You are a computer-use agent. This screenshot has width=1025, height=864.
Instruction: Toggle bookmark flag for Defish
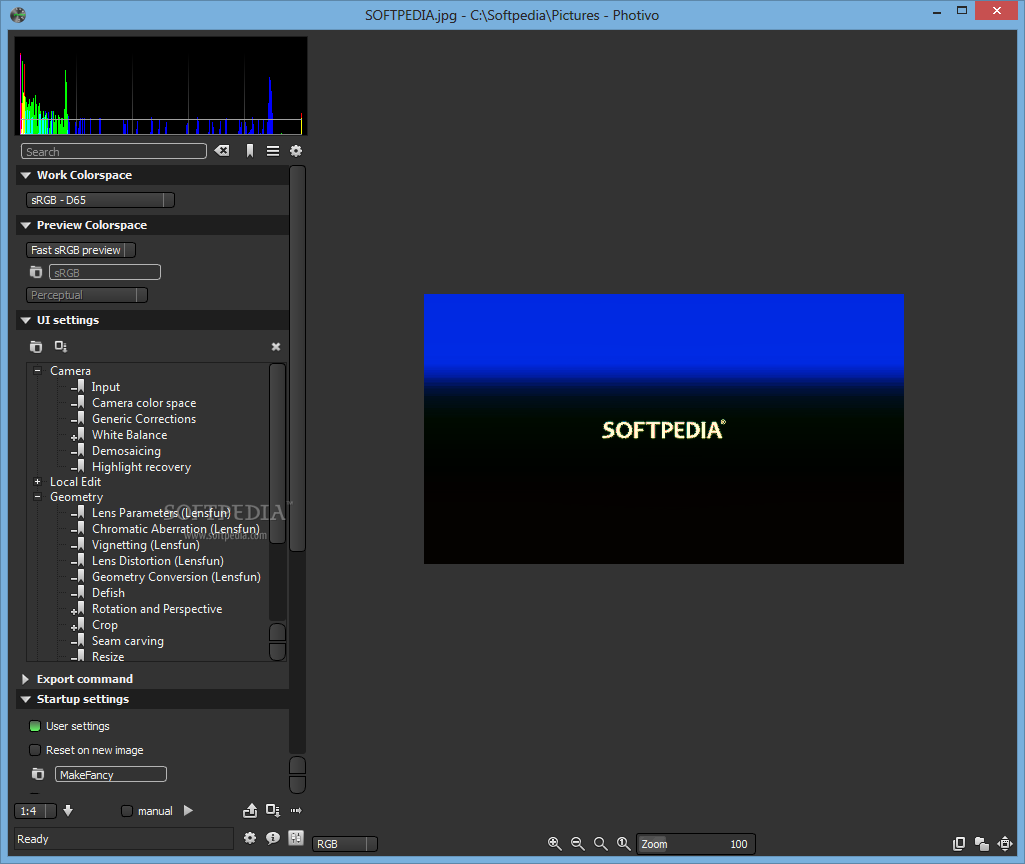[x=80, y=593]
